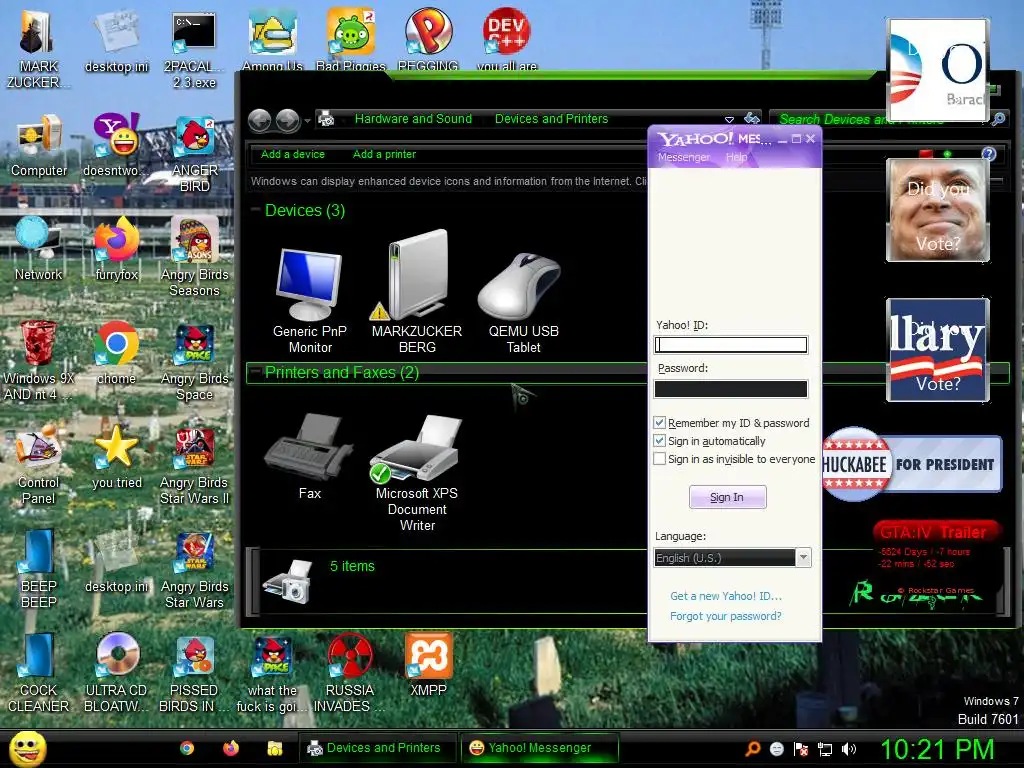The image size is (1024, 768).
Task: Go to Hardware and Sound breadcrumb
Action: (413, 119)
